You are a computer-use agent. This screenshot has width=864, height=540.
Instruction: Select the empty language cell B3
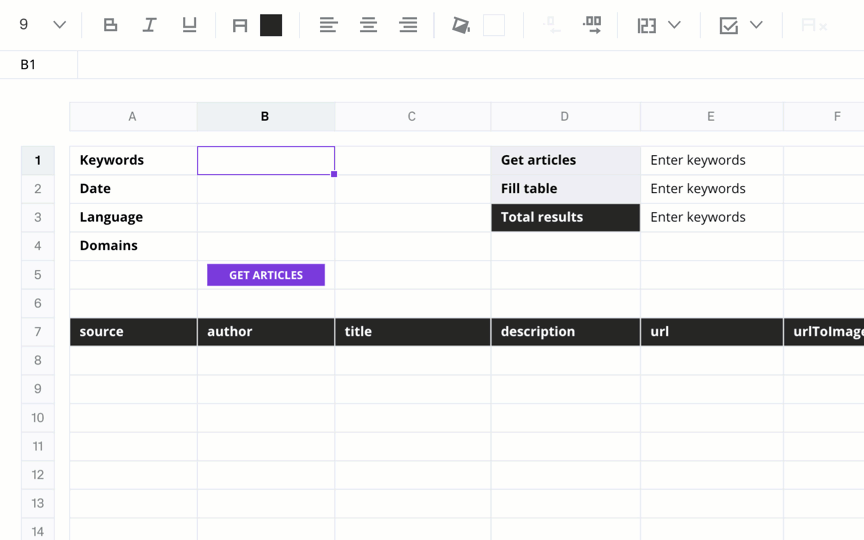point(266,217)
